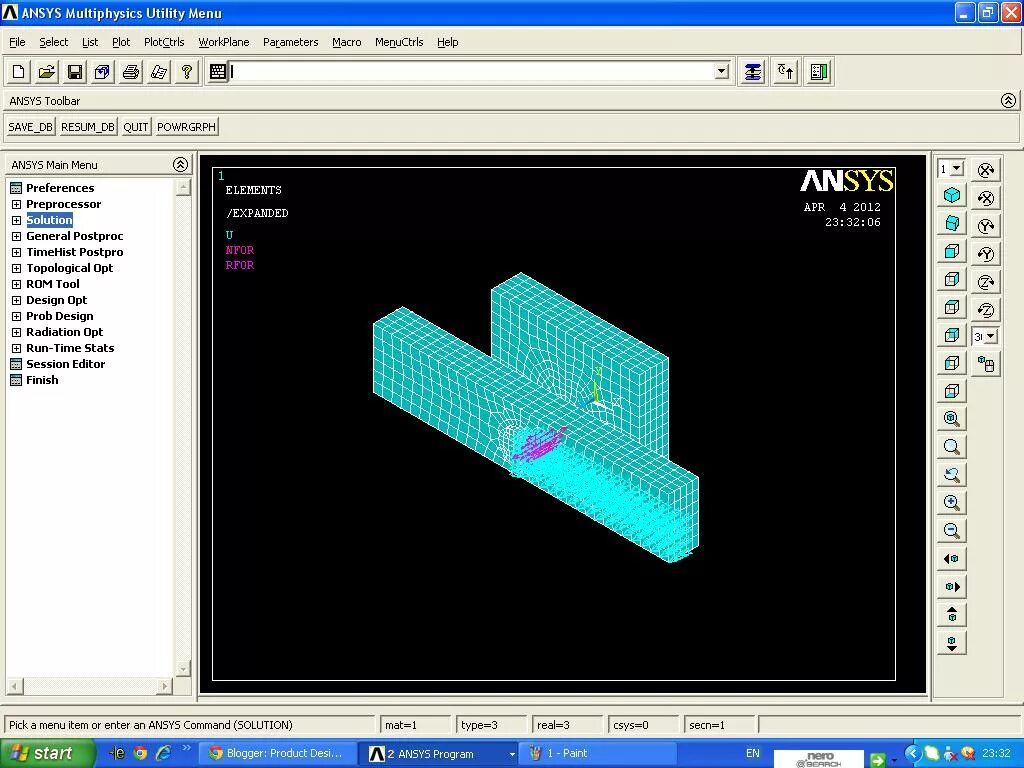This screenshot has width=1024, height=768.
Task: Open the WorkPlane menu
Action: 224,42
